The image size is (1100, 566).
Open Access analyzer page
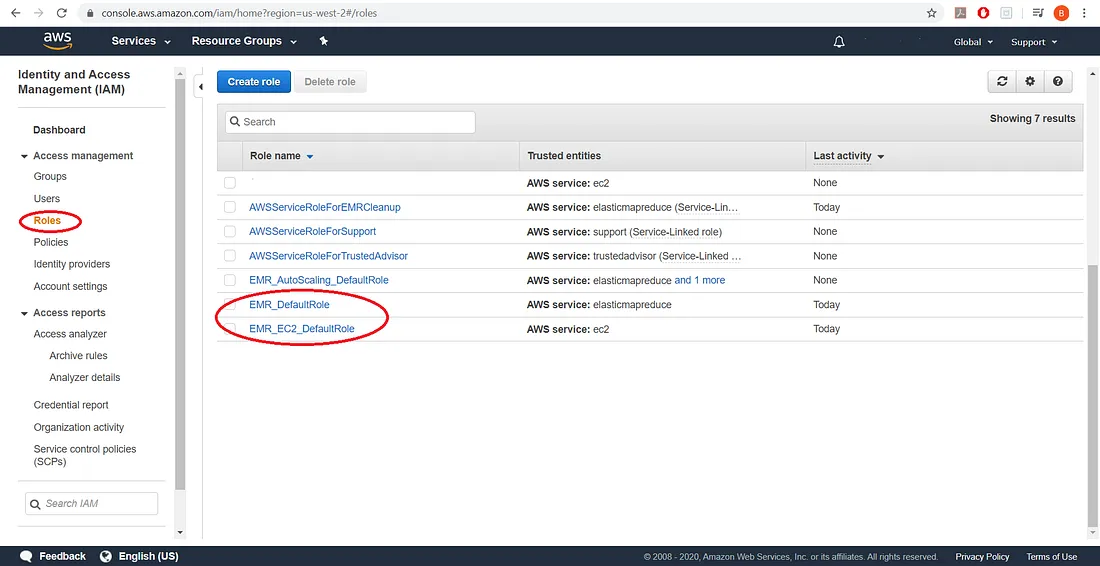70,334
